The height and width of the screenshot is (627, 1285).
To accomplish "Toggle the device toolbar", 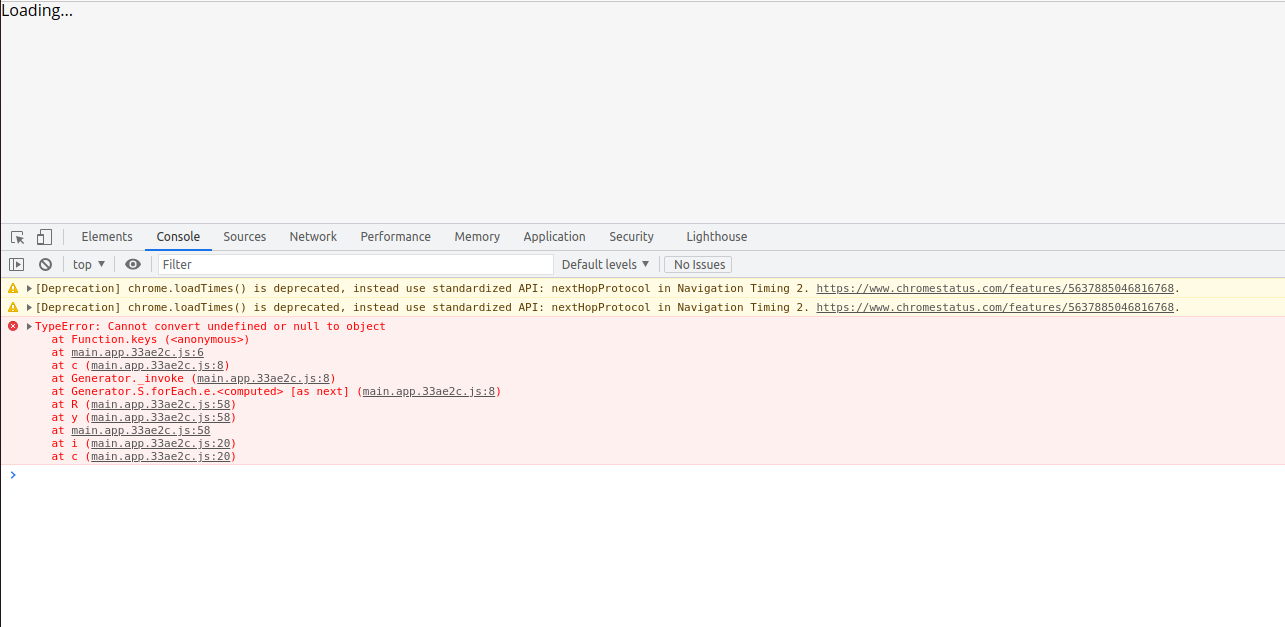I will [43, 236].
